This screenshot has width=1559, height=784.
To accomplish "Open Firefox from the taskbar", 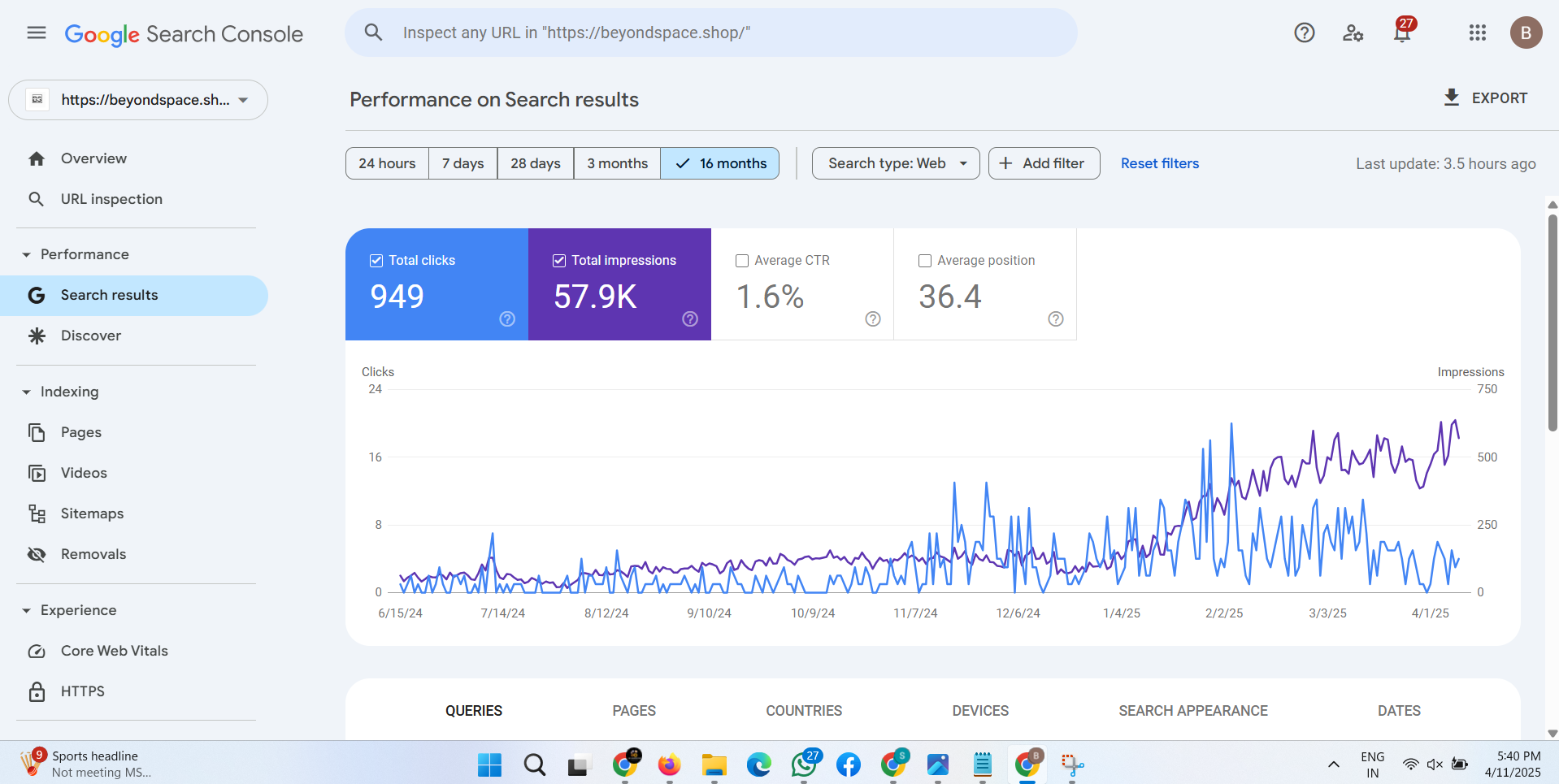I will pyautogui.click(x=669, y=764).
